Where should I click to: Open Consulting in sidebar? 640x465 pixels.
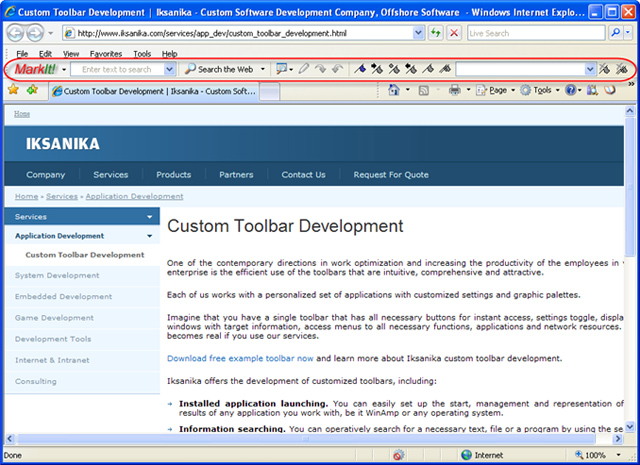[x=36, y=381]
